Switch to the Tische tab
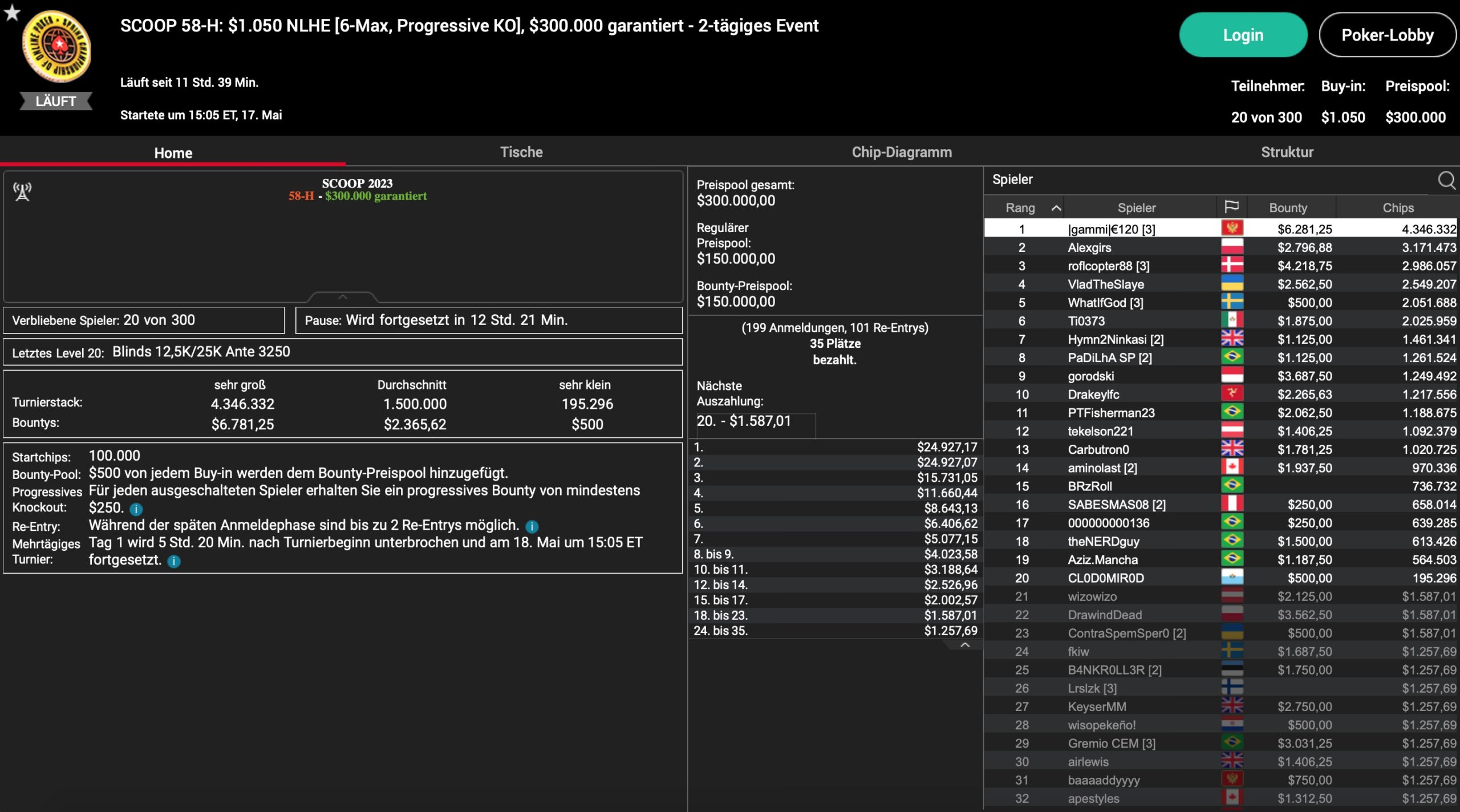This screenshot has height=812, width=1460. click(x=521, y=152)
